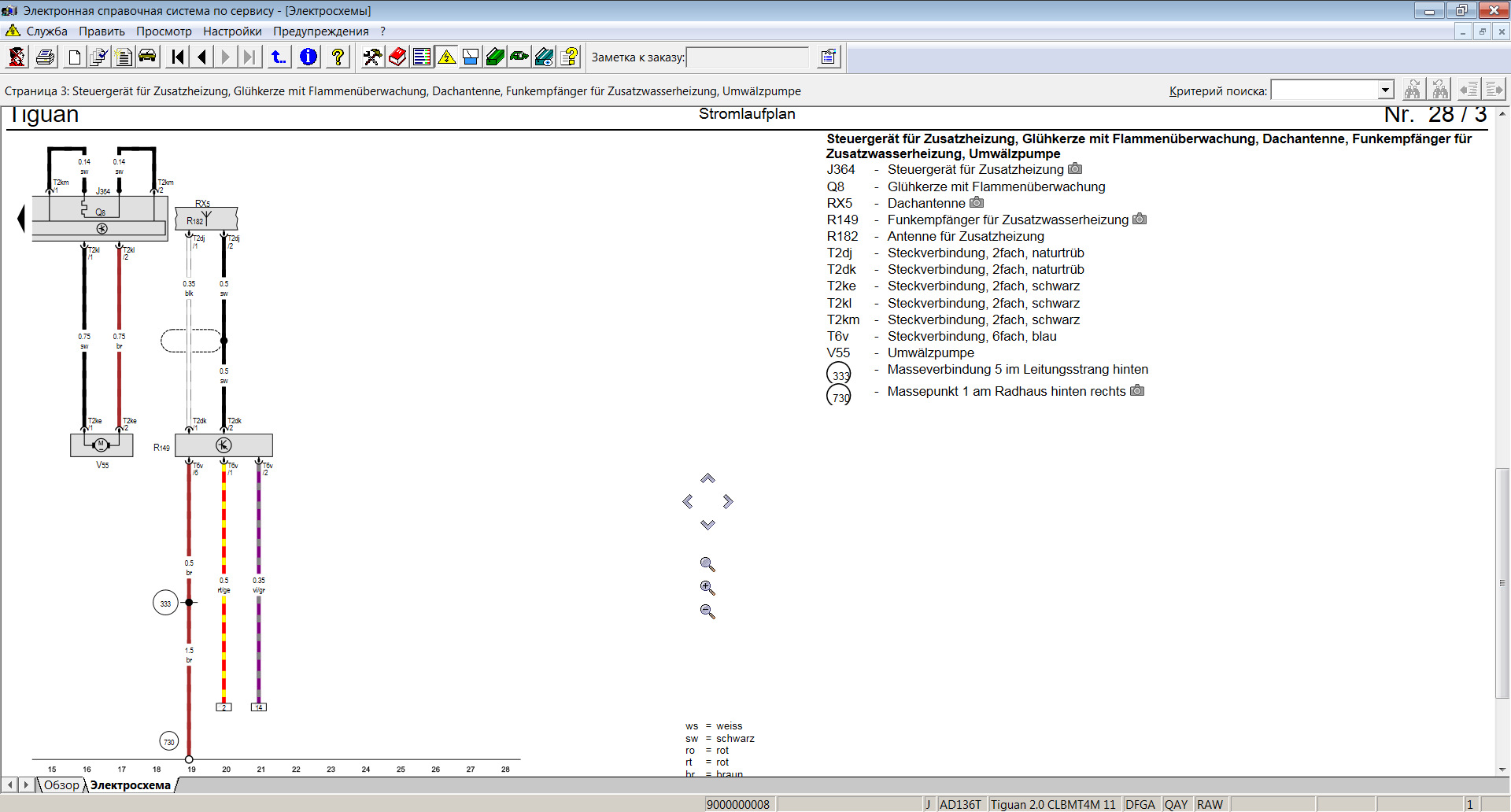
Task: Click the vertical scrollbar thumb
Action: click(x=1502, y=583)
